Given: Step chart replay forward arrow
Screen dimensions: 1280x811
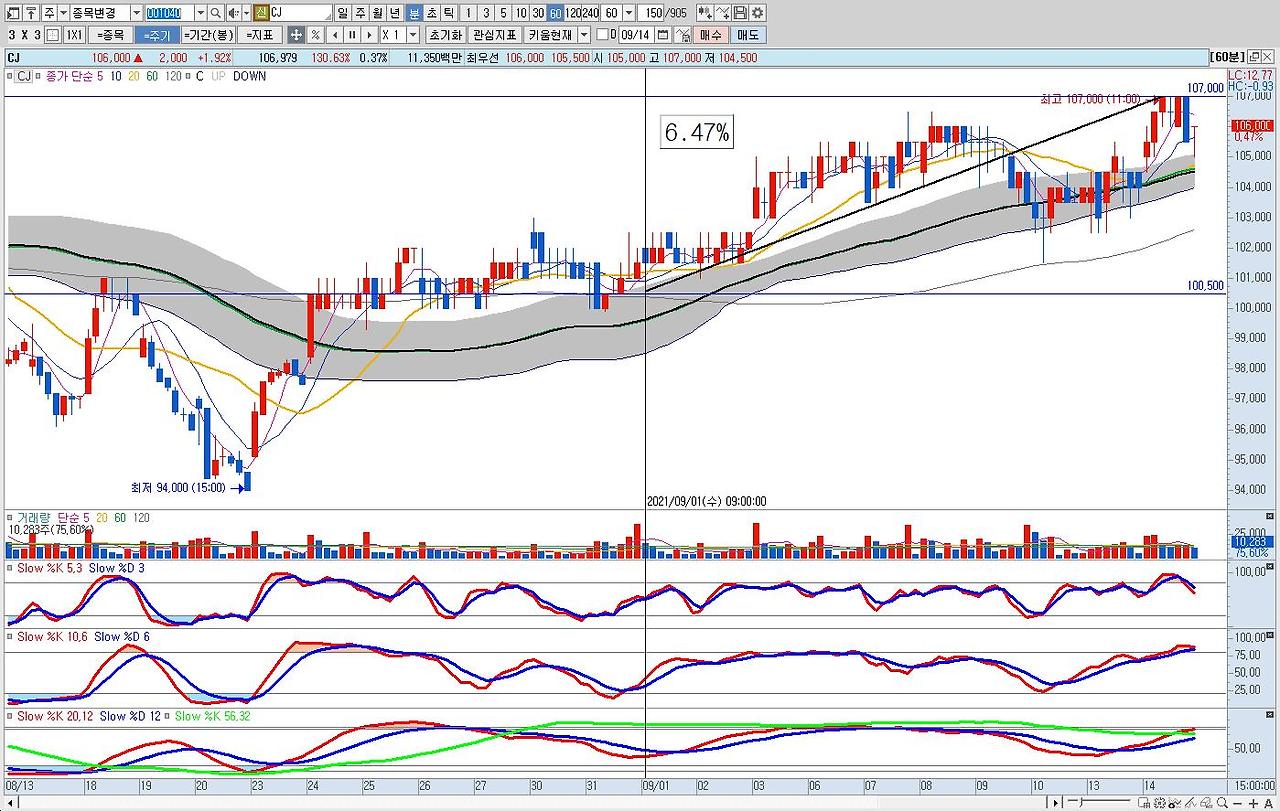Looking at the screenshot, I should pyautogui.click(x=370, y=34).
